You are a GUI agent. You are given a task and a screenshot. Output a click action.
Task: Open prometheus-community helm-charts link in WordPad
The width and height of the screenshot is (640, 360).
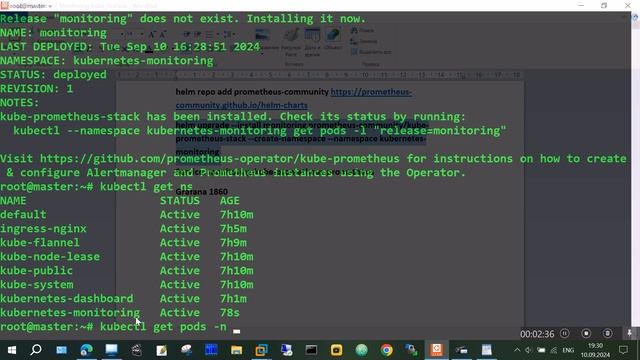pos(294,98)
